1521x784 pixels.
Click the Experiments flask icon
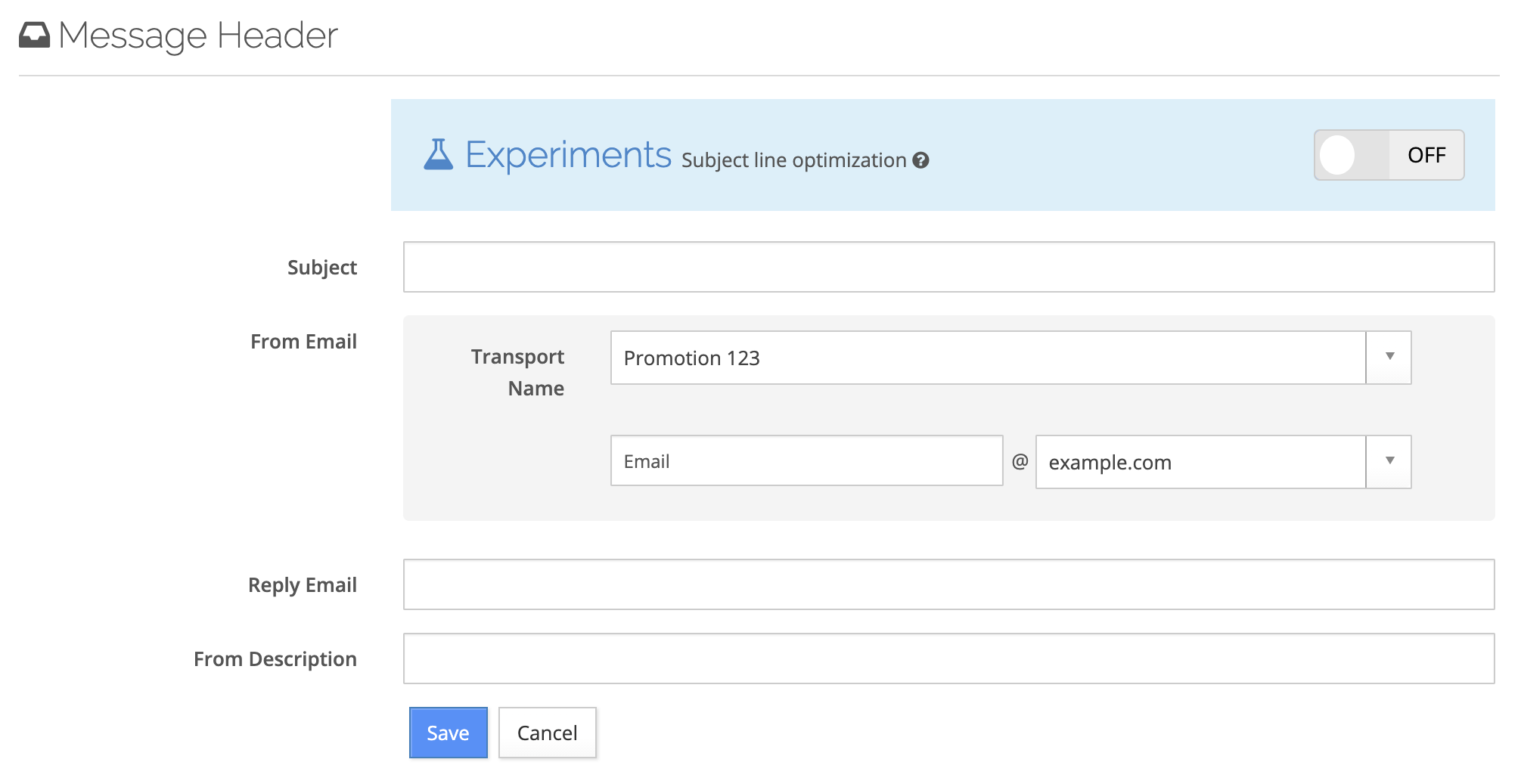[x=438, y=154]
